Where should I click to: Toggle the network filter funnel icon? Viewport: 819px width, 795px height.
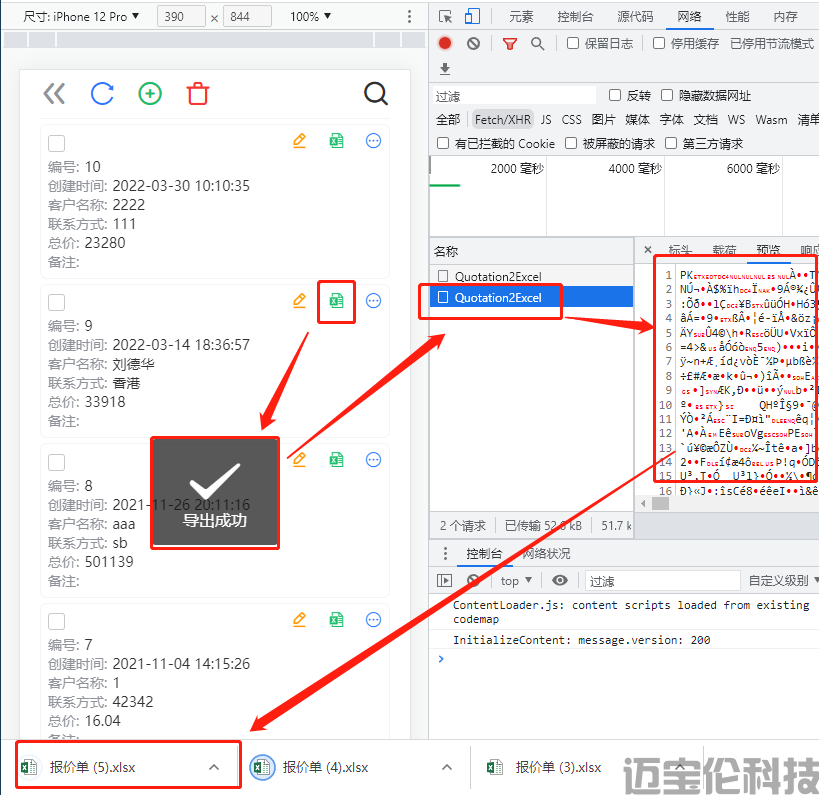[510, 44]
